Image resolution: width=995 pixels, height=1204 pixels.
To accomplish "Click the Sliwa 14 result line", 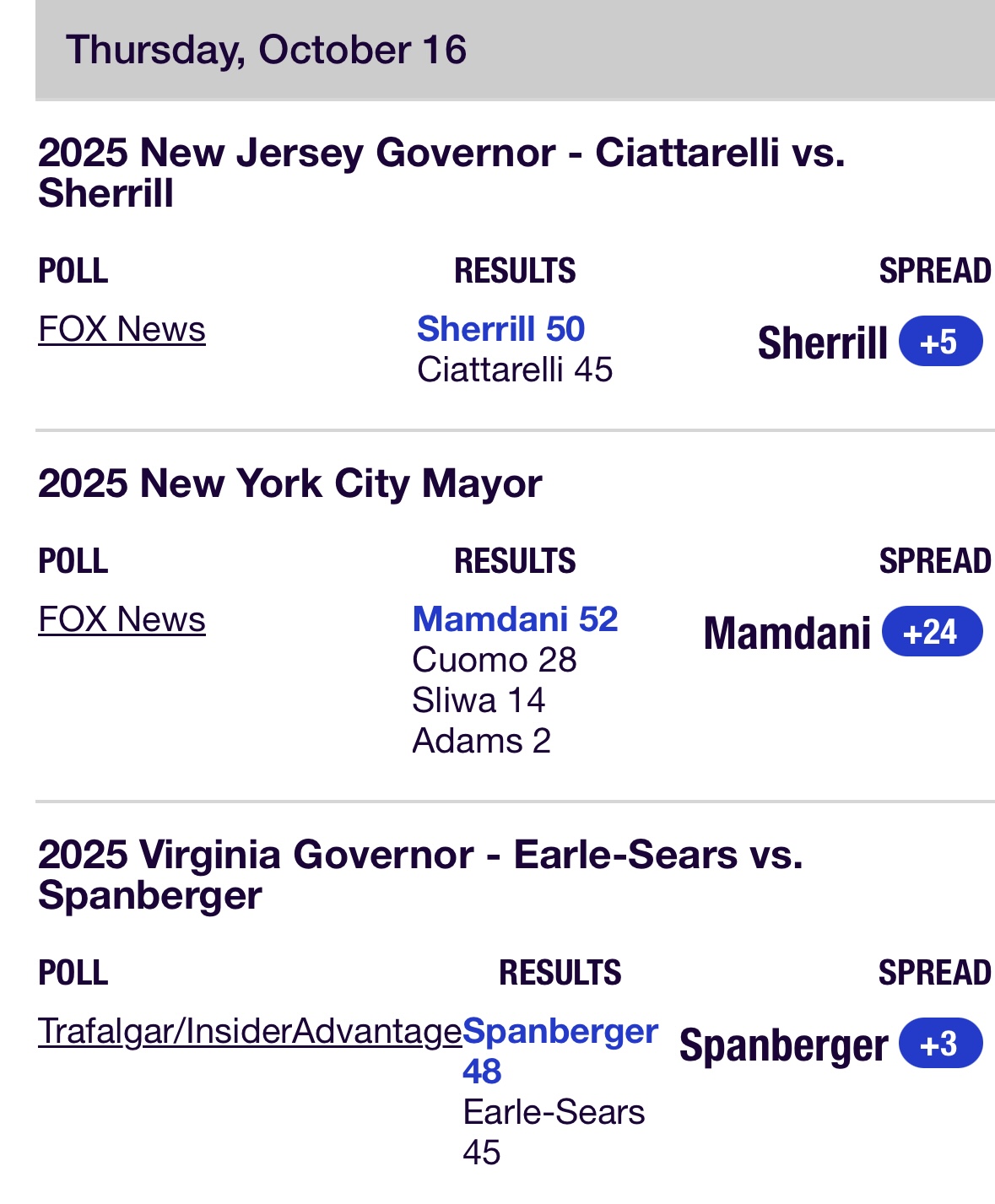I will click(x=479, y=700).
